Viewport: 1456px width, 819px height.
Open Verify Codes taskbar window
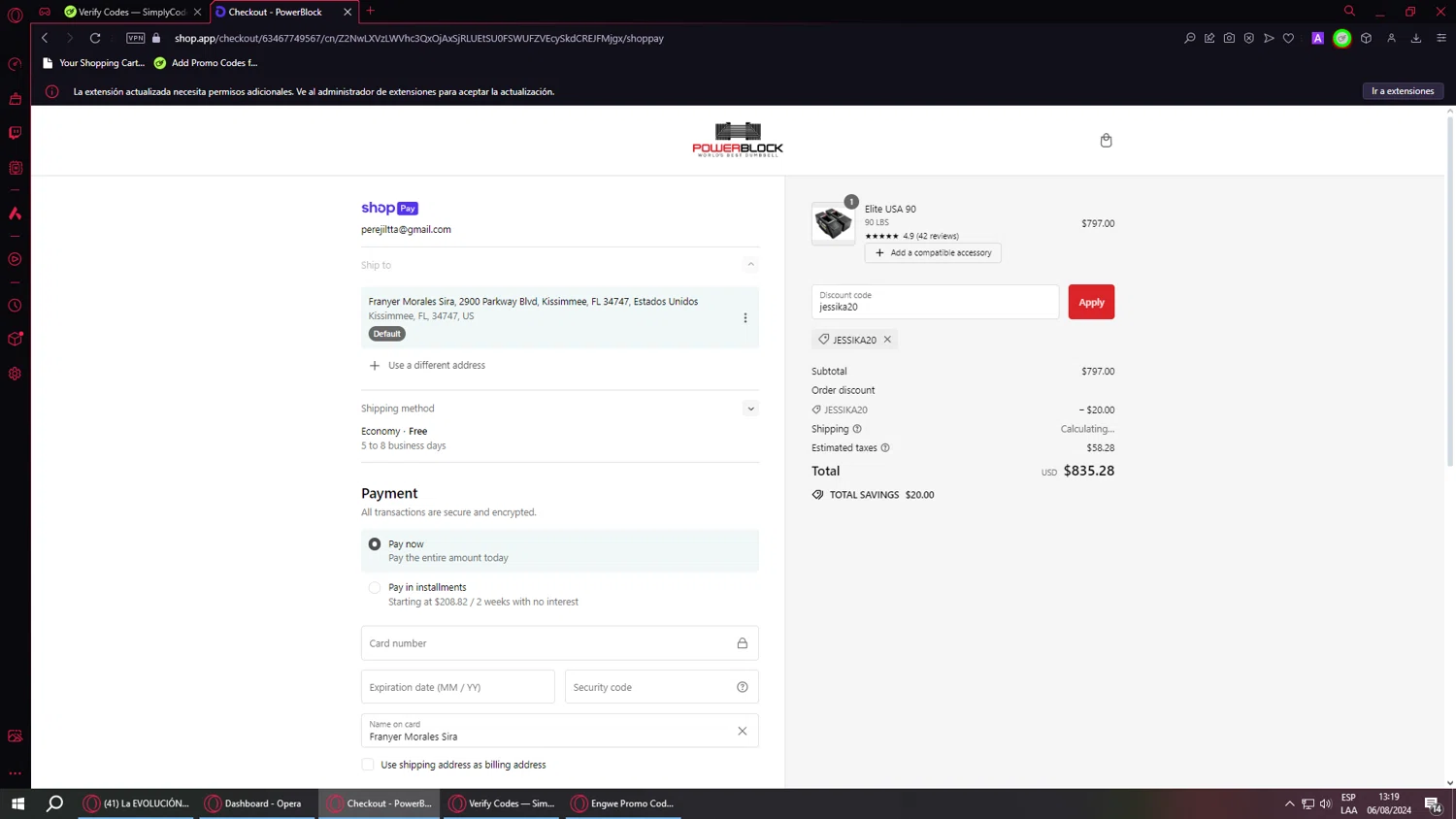click(x=502, y=803)
